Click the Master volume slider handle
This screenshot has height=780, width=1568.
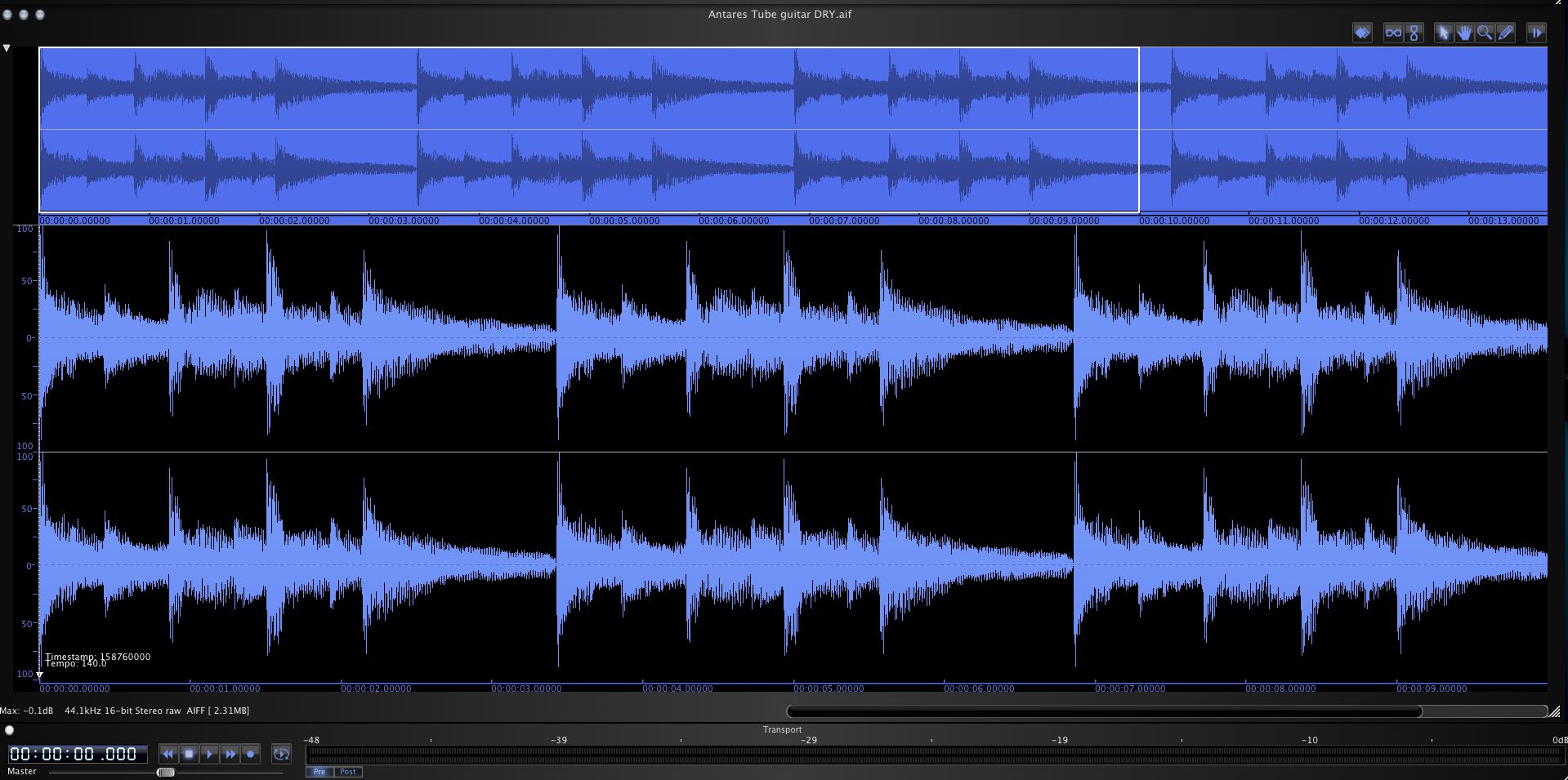pyautogui.click(x=166, y=772)
